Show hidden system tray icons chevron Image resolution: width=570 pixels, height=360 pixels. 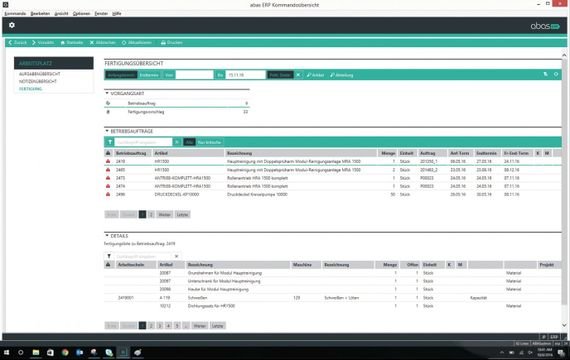tap(502, 353)
